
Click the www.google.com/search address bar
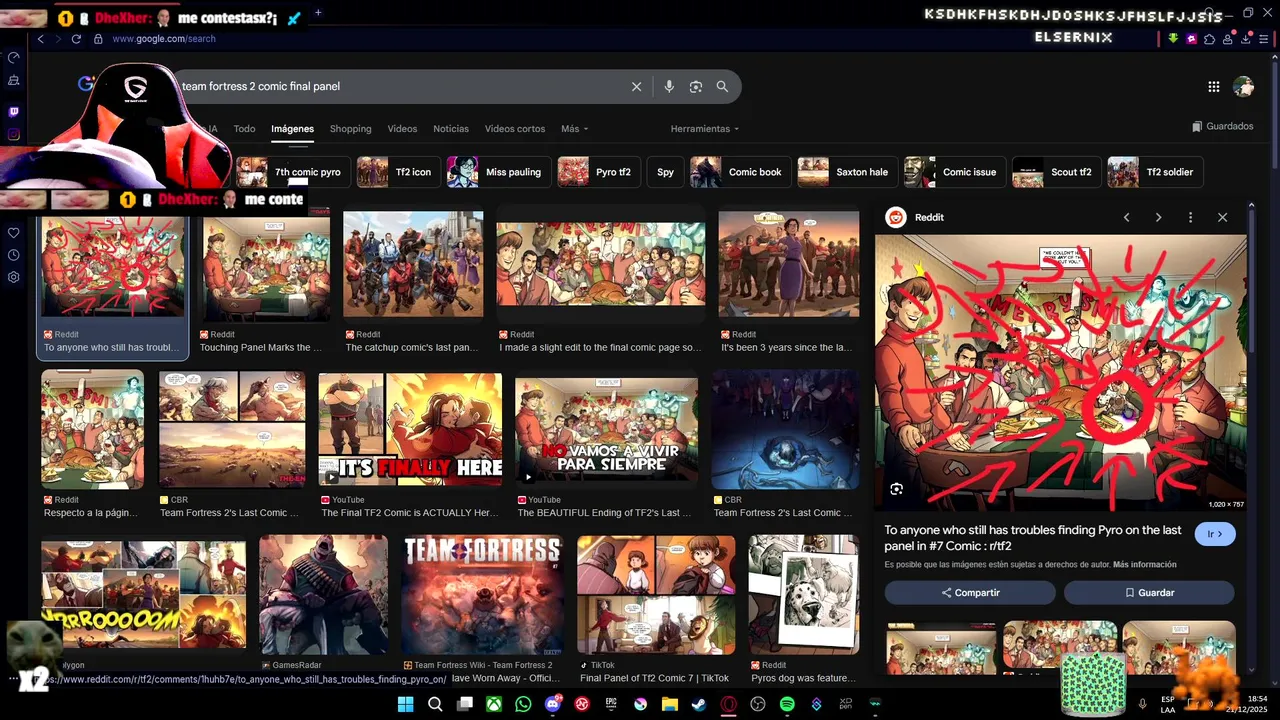pos(164,39)
